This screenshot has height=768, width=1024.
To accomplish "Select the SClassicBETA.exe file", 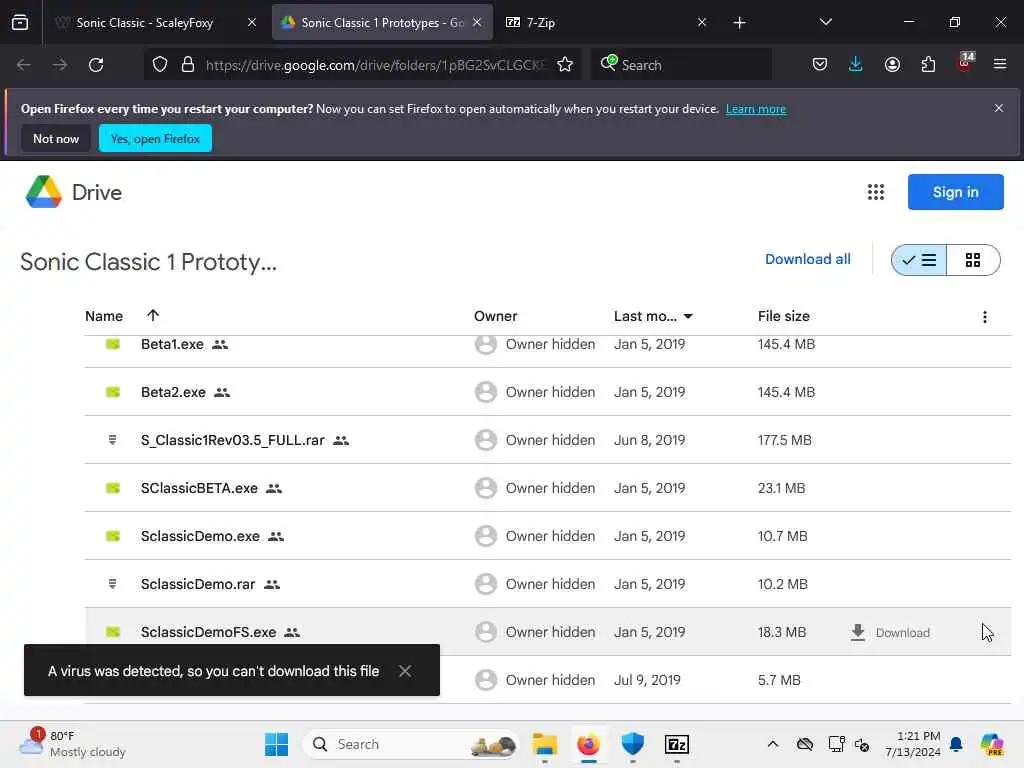I will coord(548,488).
